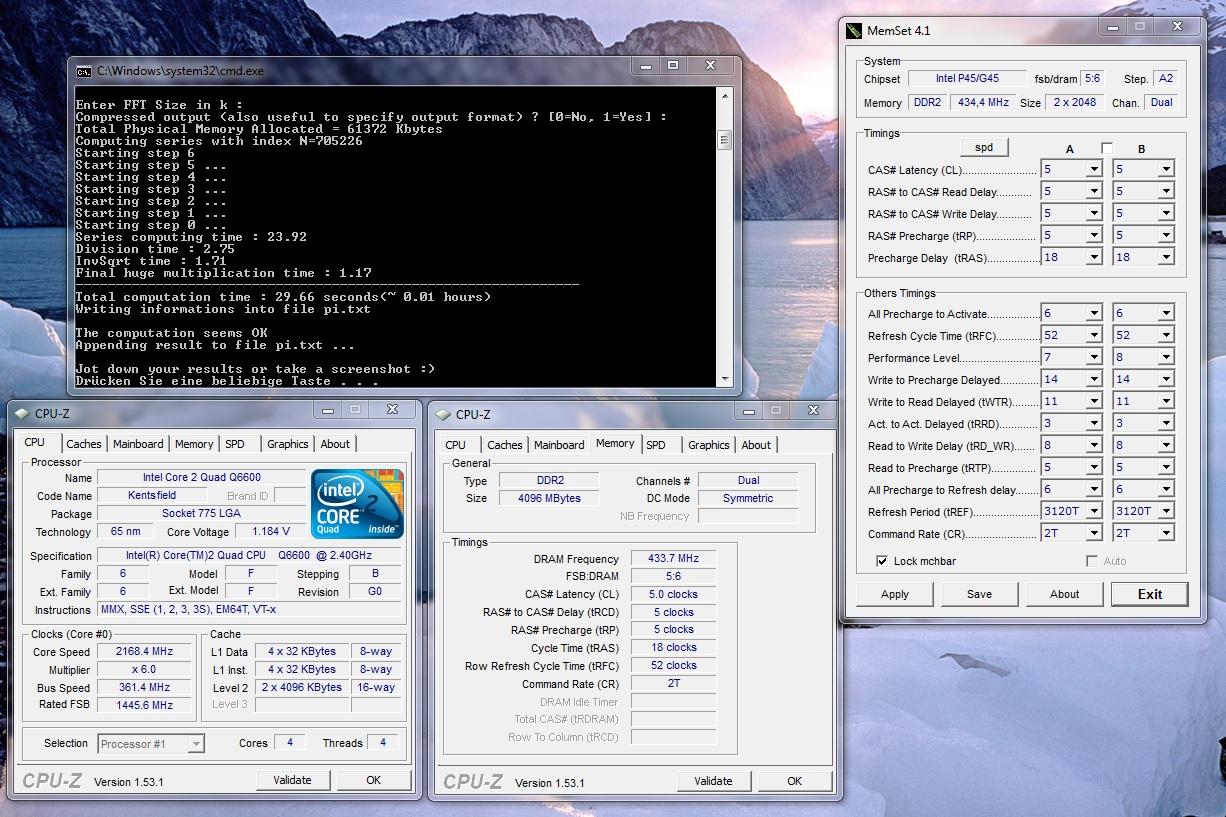This screenshot has height=817, width=1226.
Task: Open Read to Precharge (tRTP) column B dropdown
Action: (x=1165, y=468)
